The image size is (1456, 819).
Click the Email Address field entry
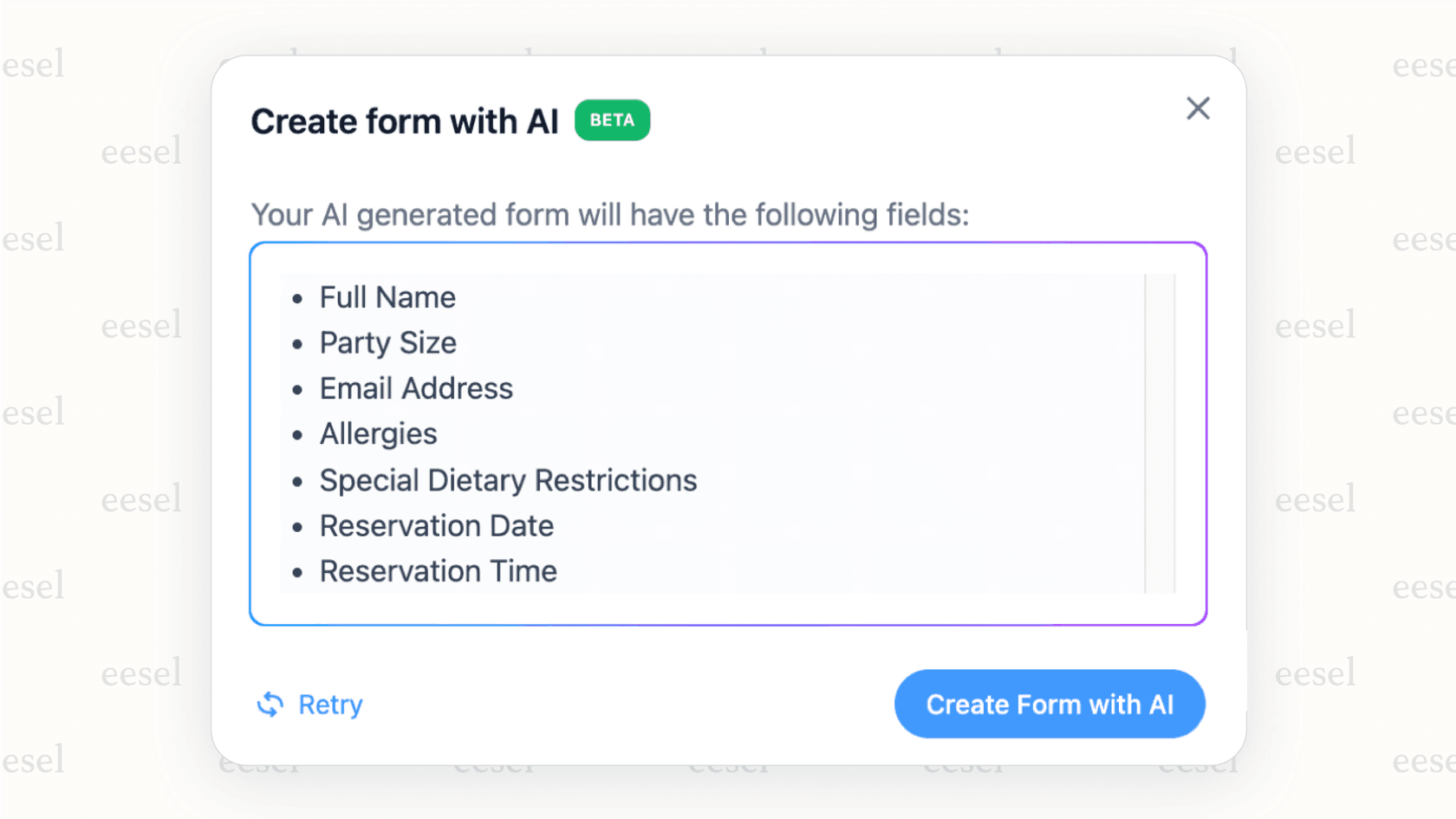(x=416, y=388)
